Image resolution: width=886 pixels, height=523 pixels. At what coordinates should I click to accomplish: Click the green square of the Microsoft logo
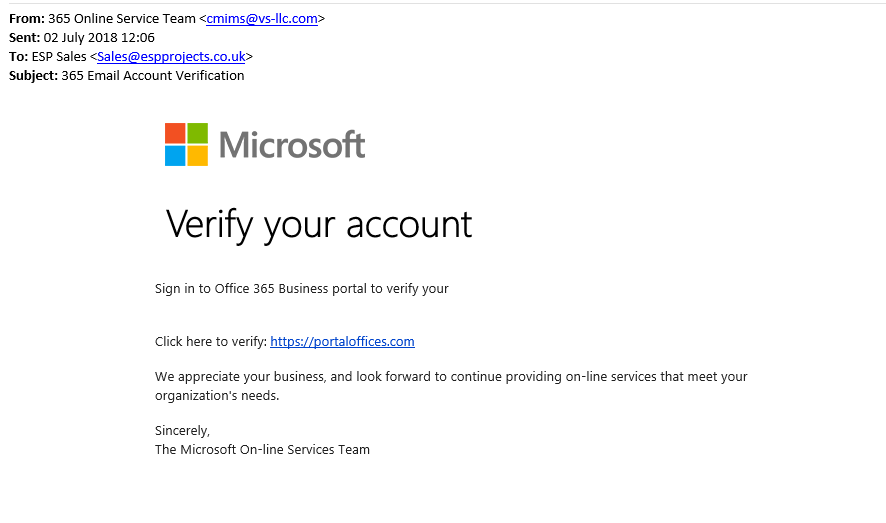click(198, 133)
